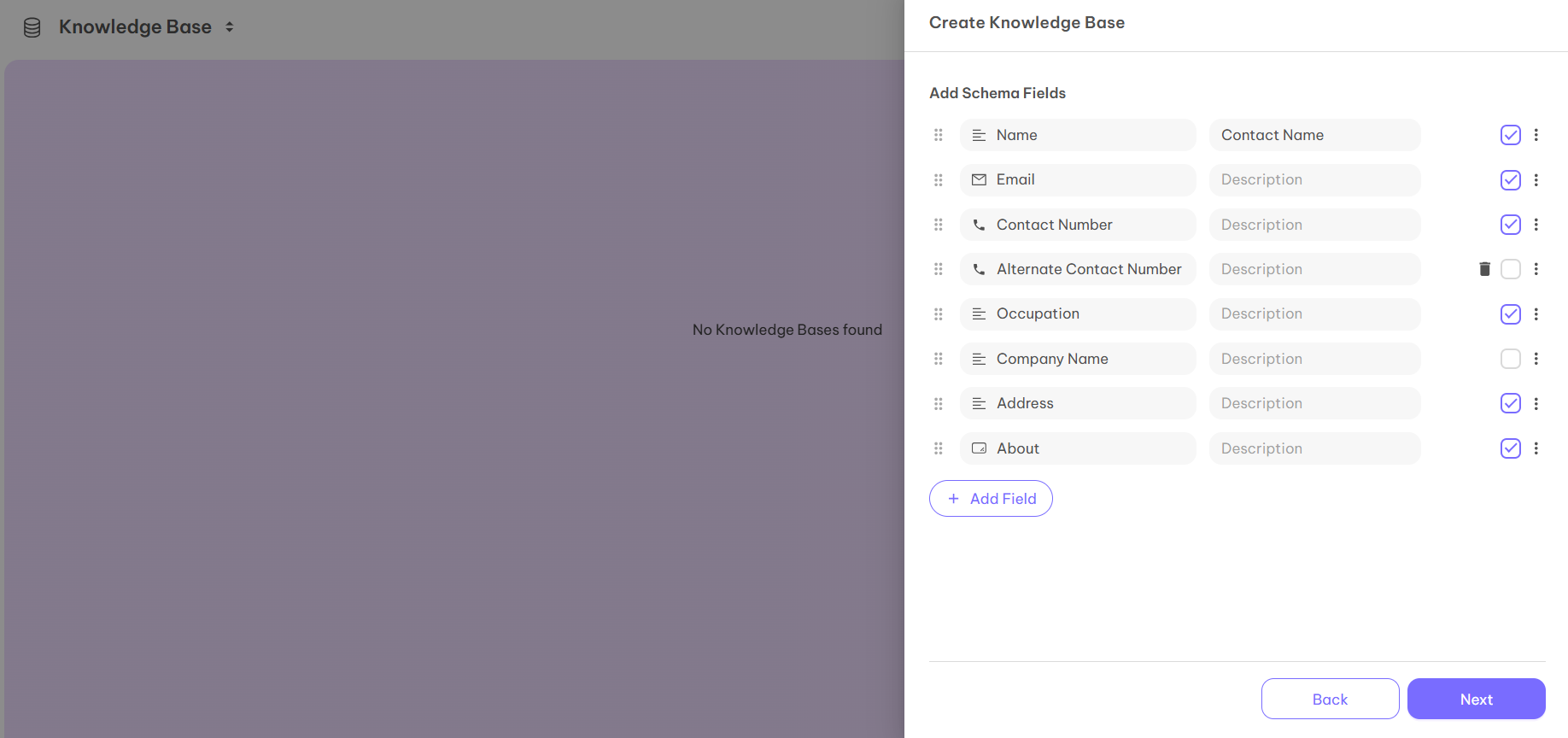Check the Company Name checkbox

click(x=1511, y=359)
